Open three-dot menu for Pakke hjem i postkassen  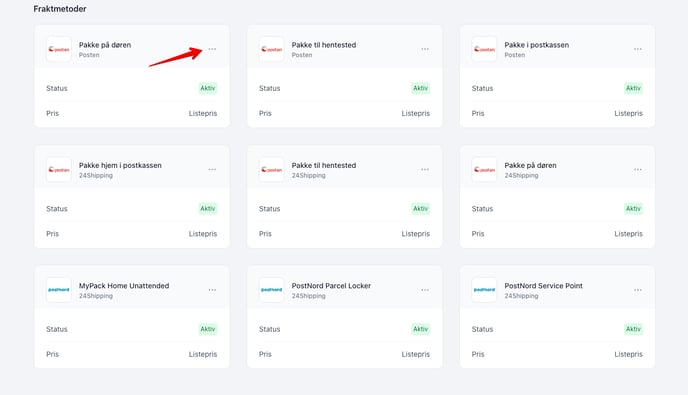pyautogui.click(x=212, y=169)
